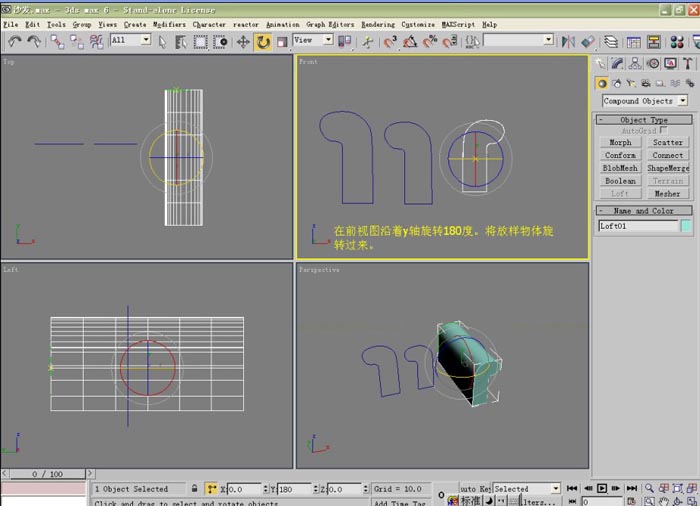
Task: Enable the AutoGrid checkbox
Action: (663, 130)
